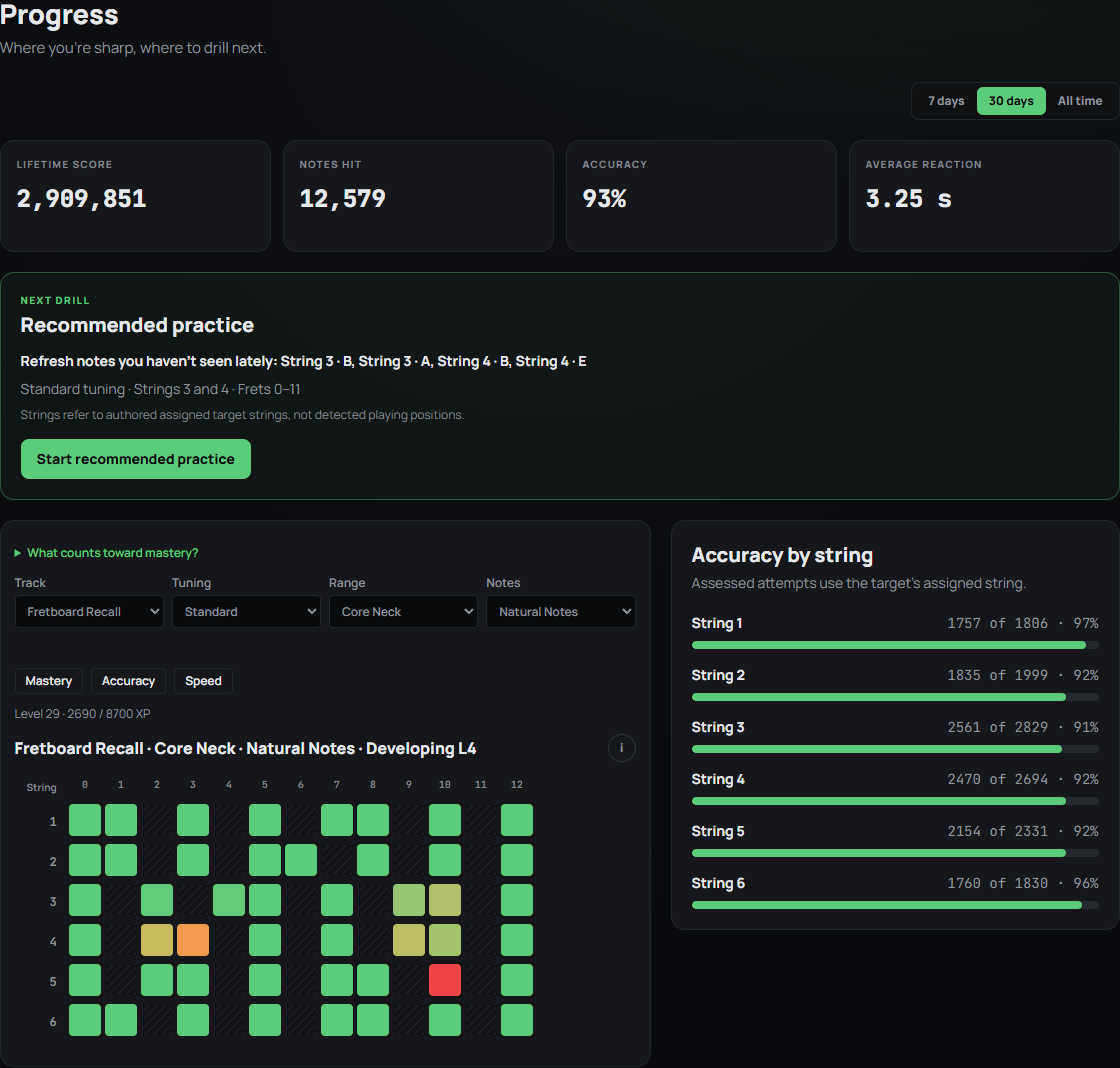
Task: Open the heatmap info icon
Action: [621, 748]
